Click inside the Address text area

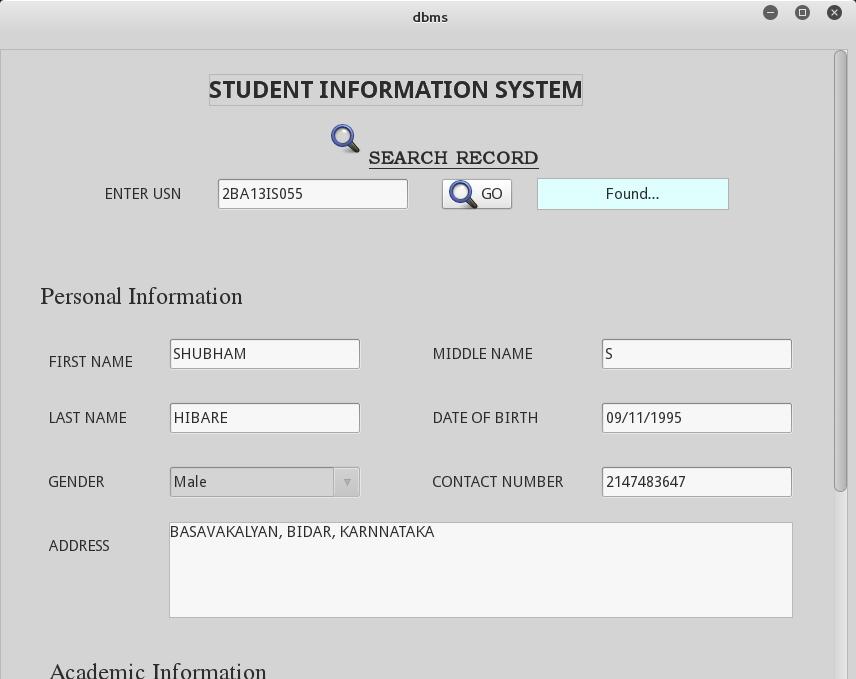(481, 570)
